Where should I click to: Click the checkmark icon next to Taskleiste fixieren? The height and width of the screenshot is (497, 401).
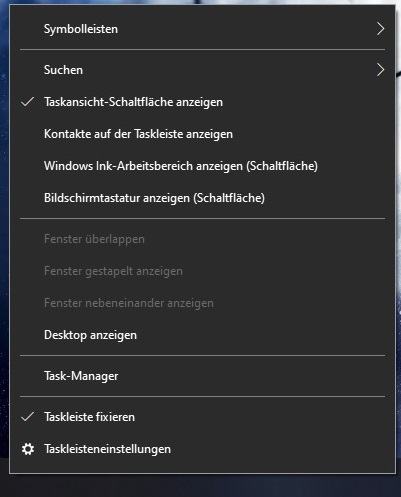(27, 417)
